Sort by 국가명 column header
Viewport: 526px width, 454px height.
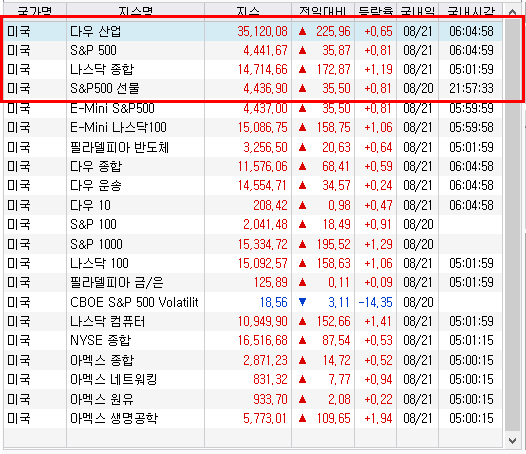[x=35, y=11]
